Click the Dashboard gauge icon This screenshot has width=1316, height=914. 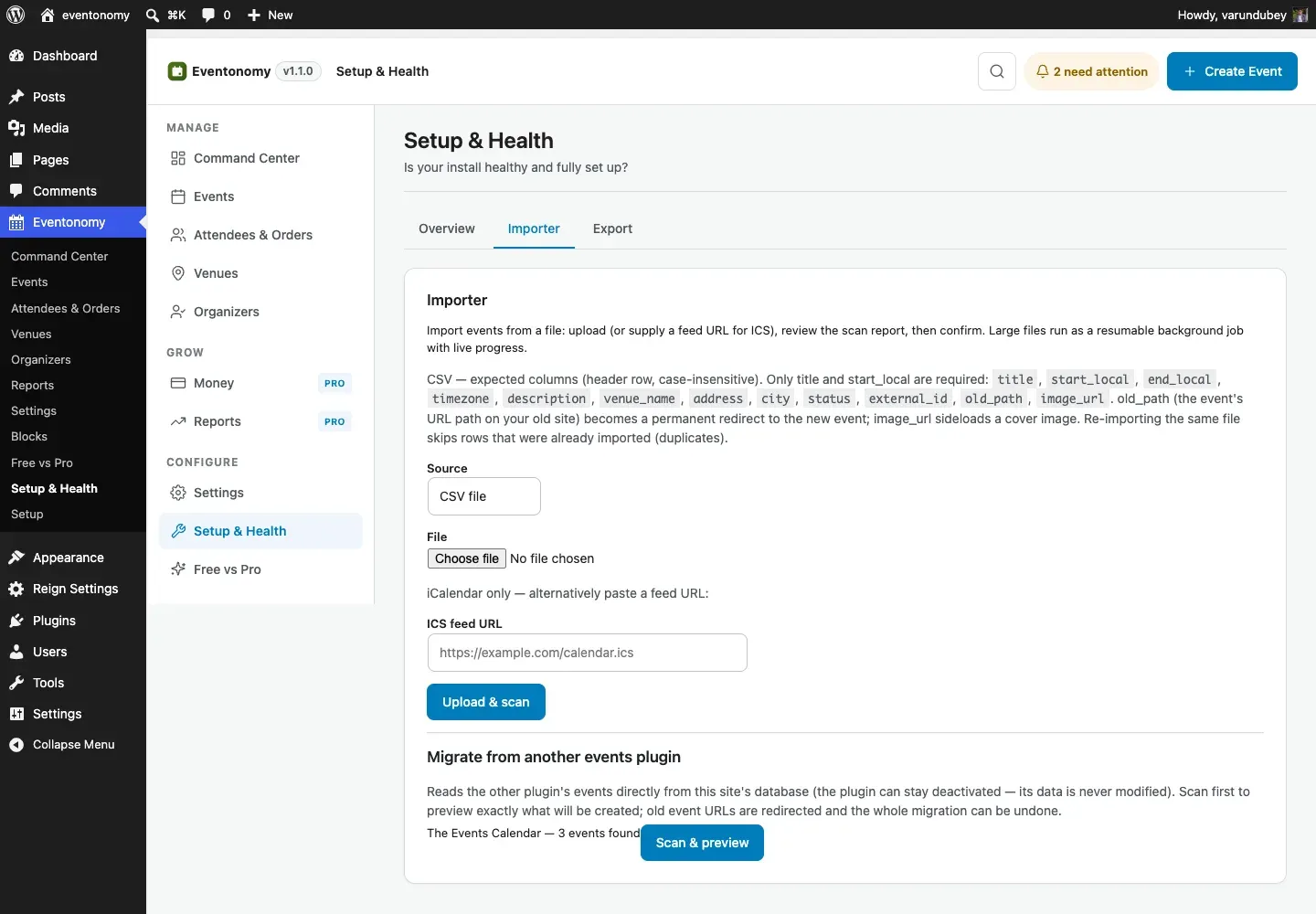(x=16, y=56)
